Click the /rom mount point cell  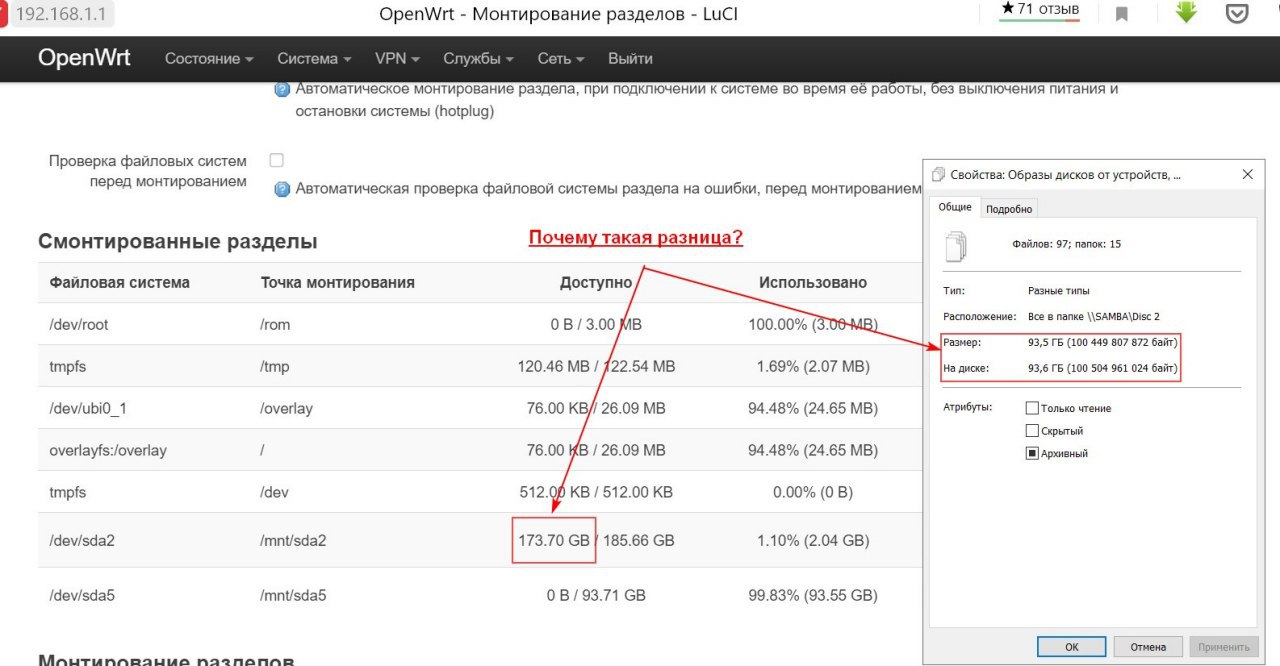pos(275,325)
